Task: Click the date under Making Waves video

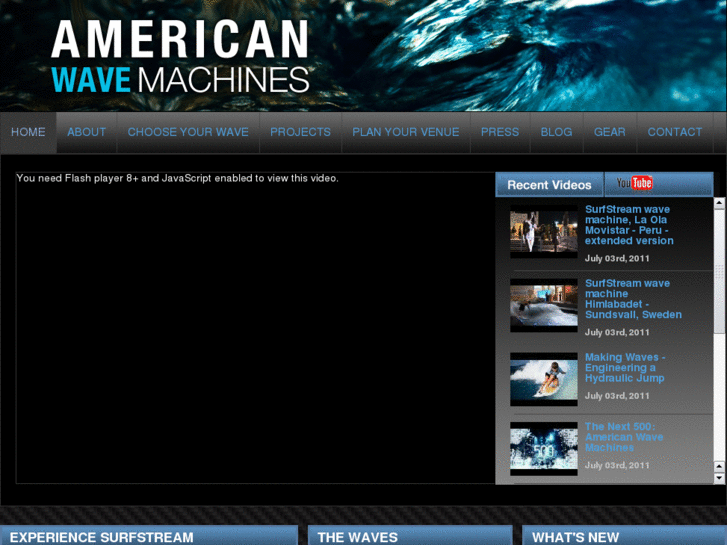Action: pyautogui.click(x=617, y=396)
